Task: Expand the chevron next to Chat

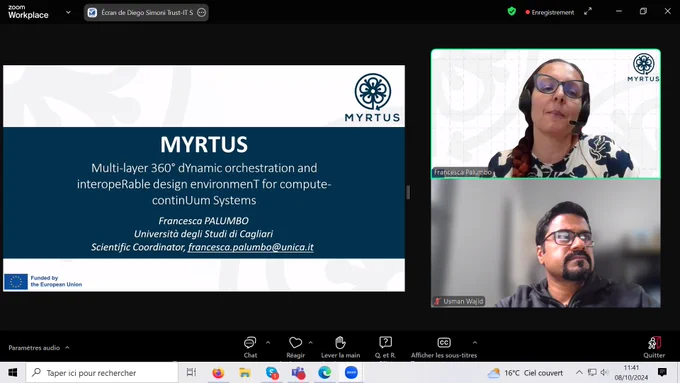Action: [x=268, y=343]
